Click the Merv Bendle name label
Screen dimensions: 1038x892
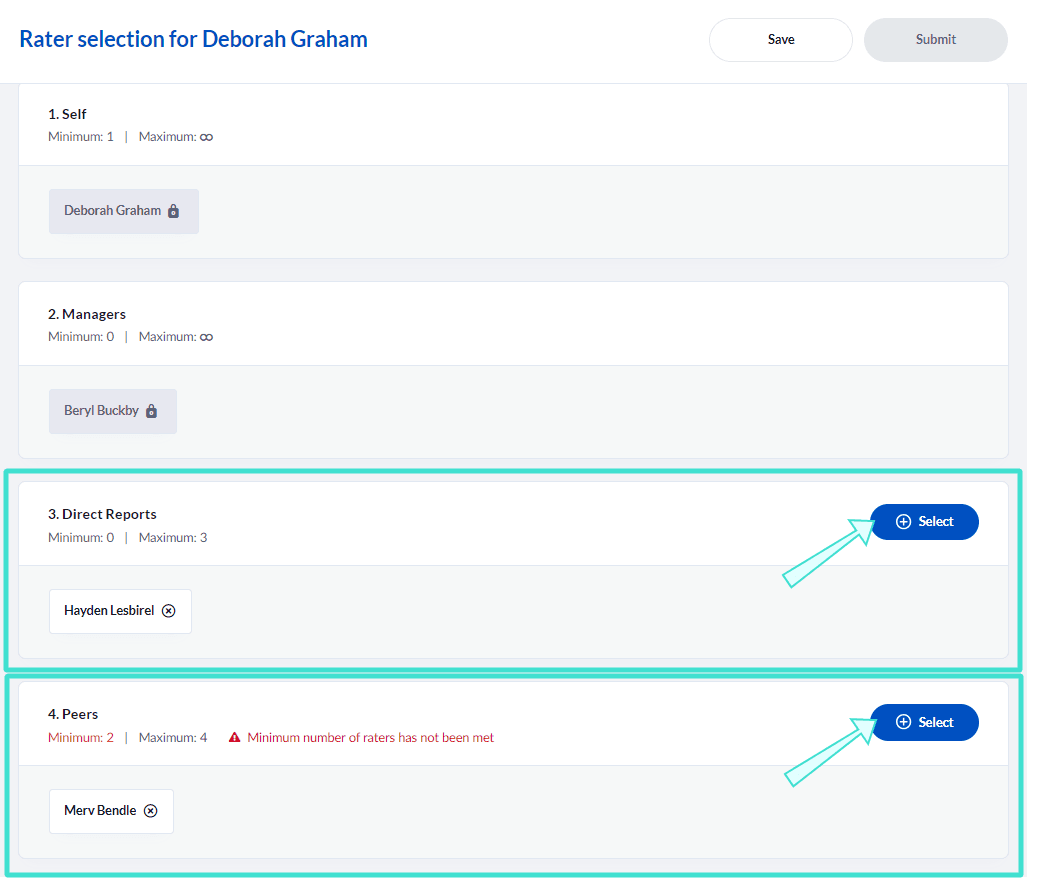click(100, 811)
